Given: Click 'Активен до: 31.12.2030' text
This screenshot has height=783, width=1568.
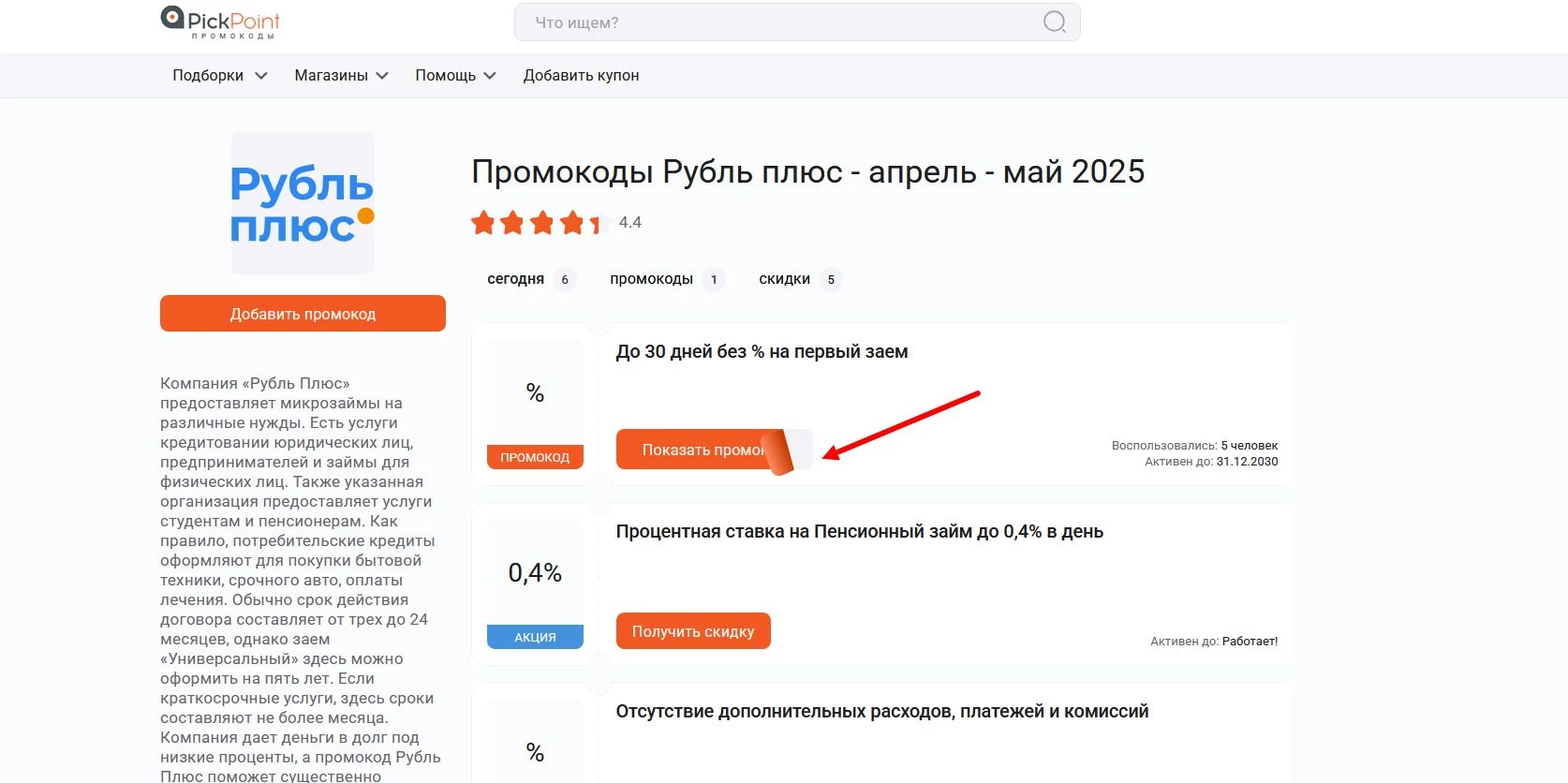Looking at the screenshot, I should 1211,462.
